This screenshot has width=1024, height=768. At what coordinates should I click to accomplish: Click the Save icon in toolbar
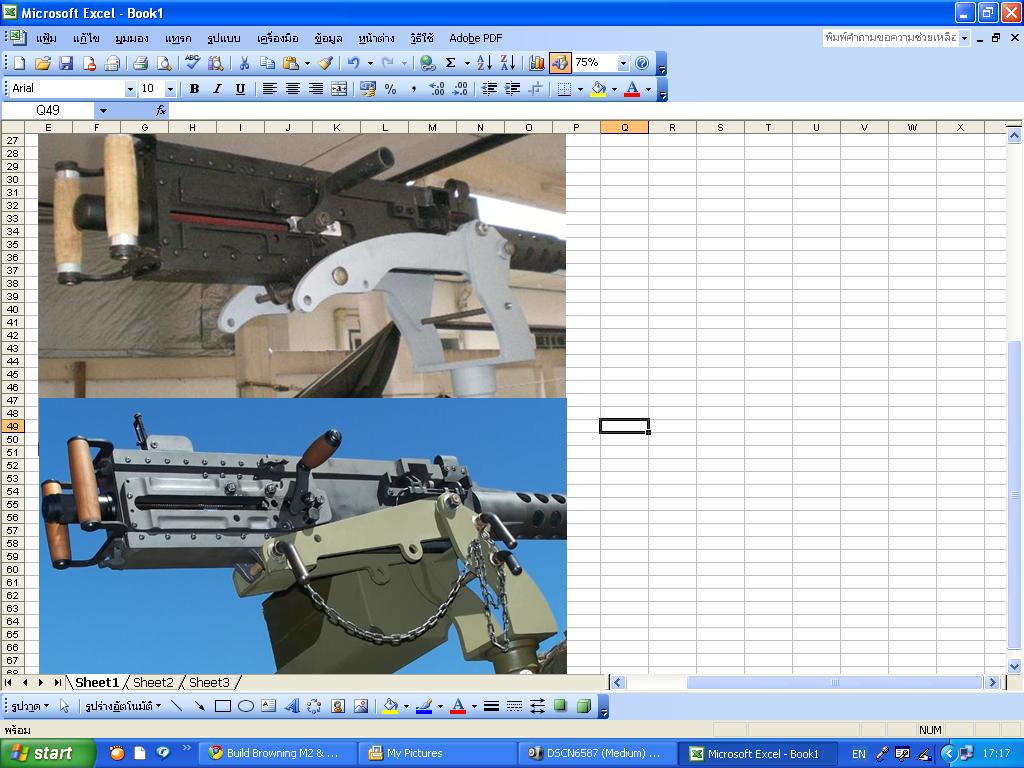tap(66, 63)
